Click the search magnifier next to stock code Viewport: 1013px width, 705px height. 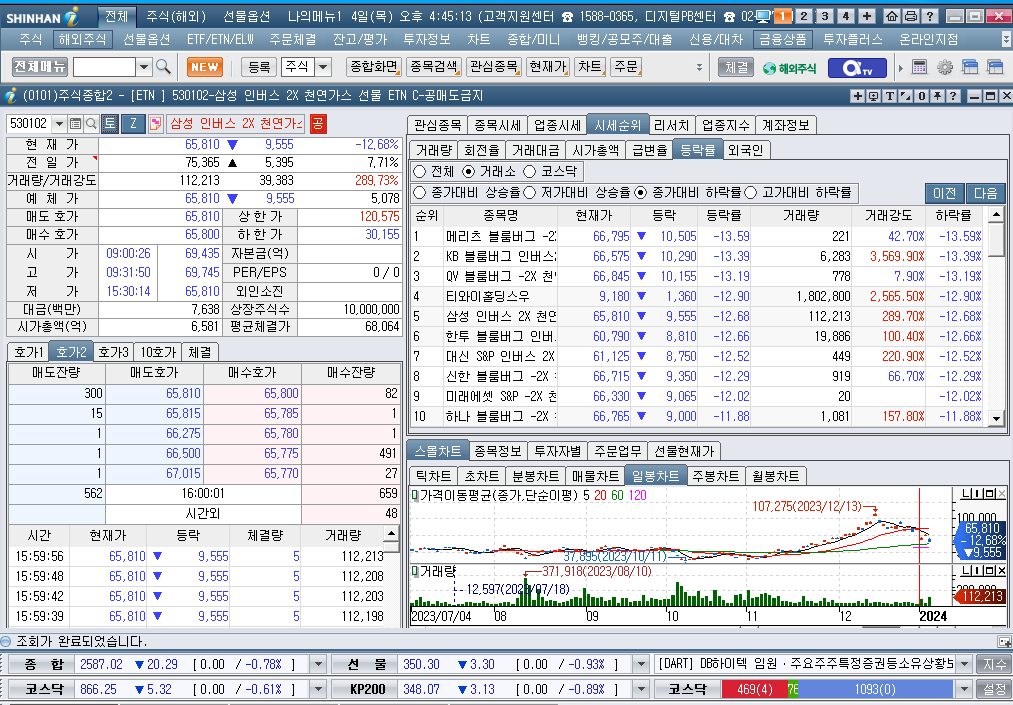(x=91, y=123)
